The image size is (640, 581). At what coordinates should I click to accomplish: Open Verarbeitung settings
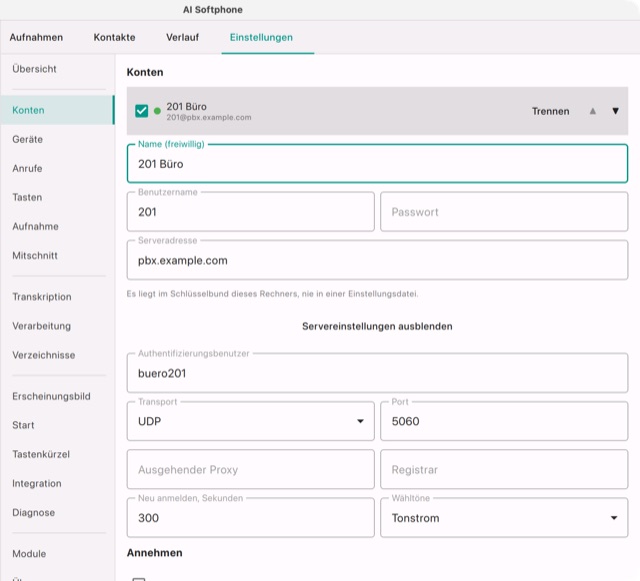point(57,326)
